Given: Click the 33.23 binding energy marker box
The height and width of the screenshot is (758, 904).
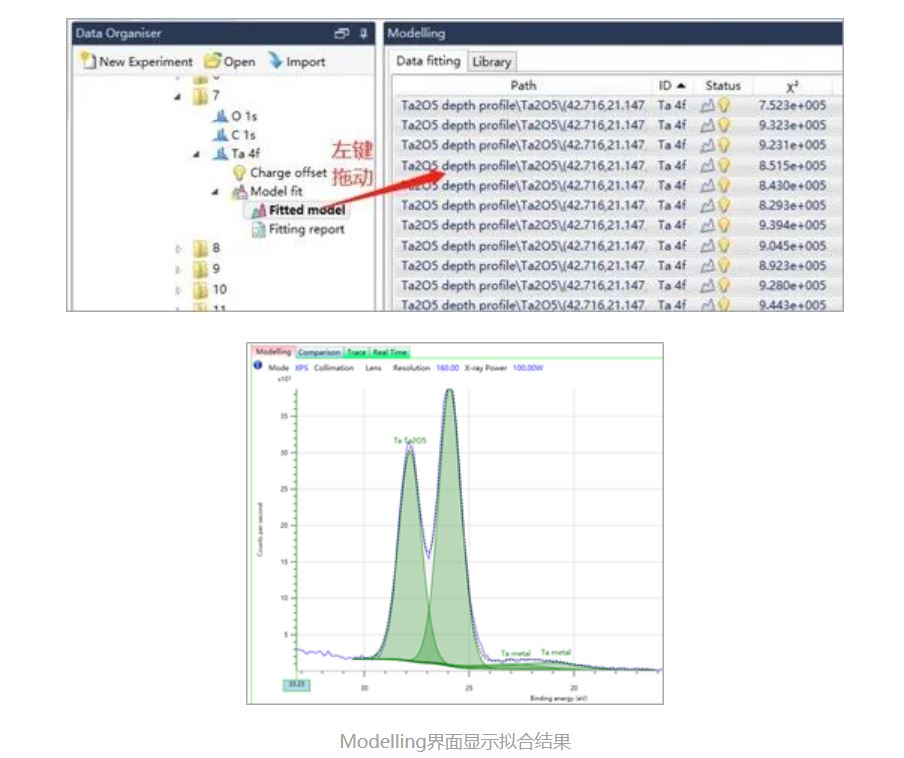Looking at the screenshot, I should pyautogui.click(x=296, y=684).
